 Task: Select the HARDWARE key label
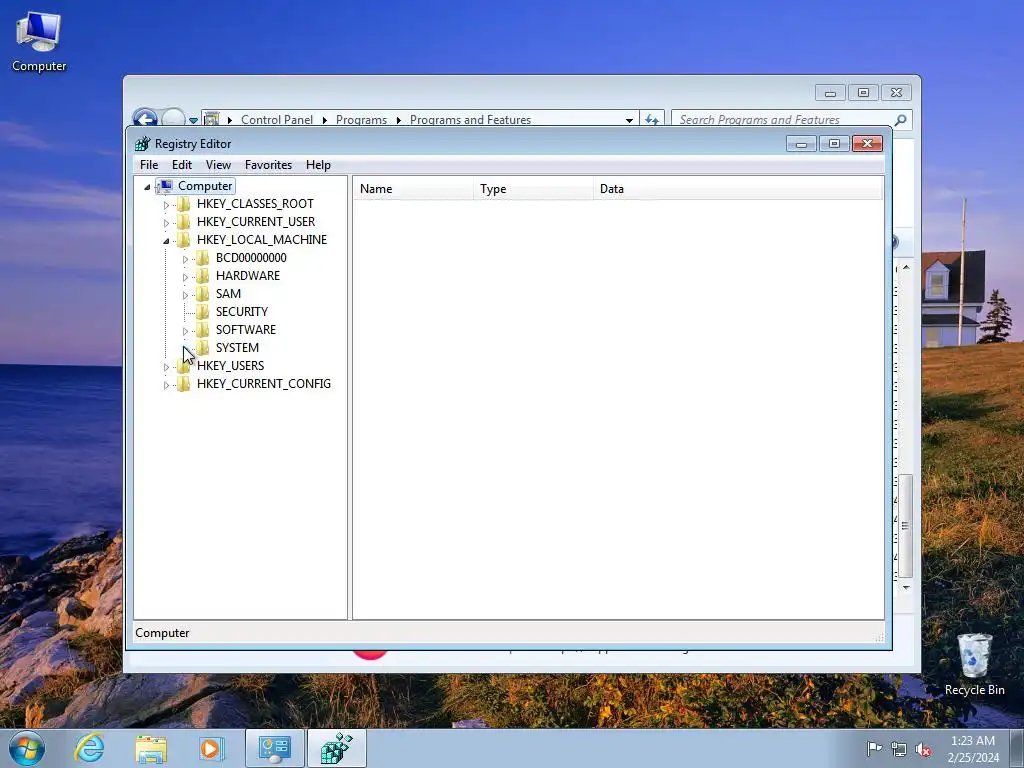click(x=248, y=276)
